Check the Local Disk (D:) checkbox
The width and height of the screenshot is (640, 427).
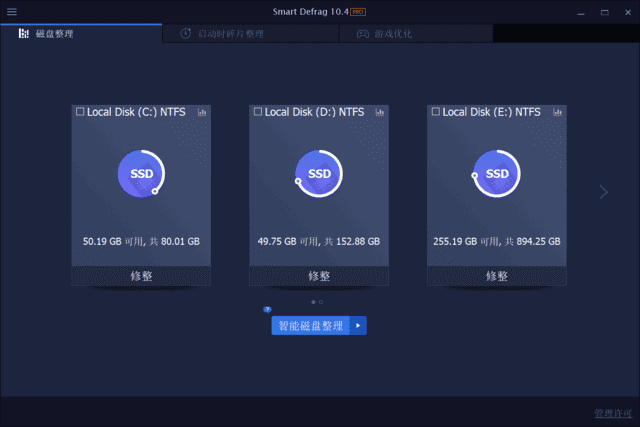(x=258, y=112)
